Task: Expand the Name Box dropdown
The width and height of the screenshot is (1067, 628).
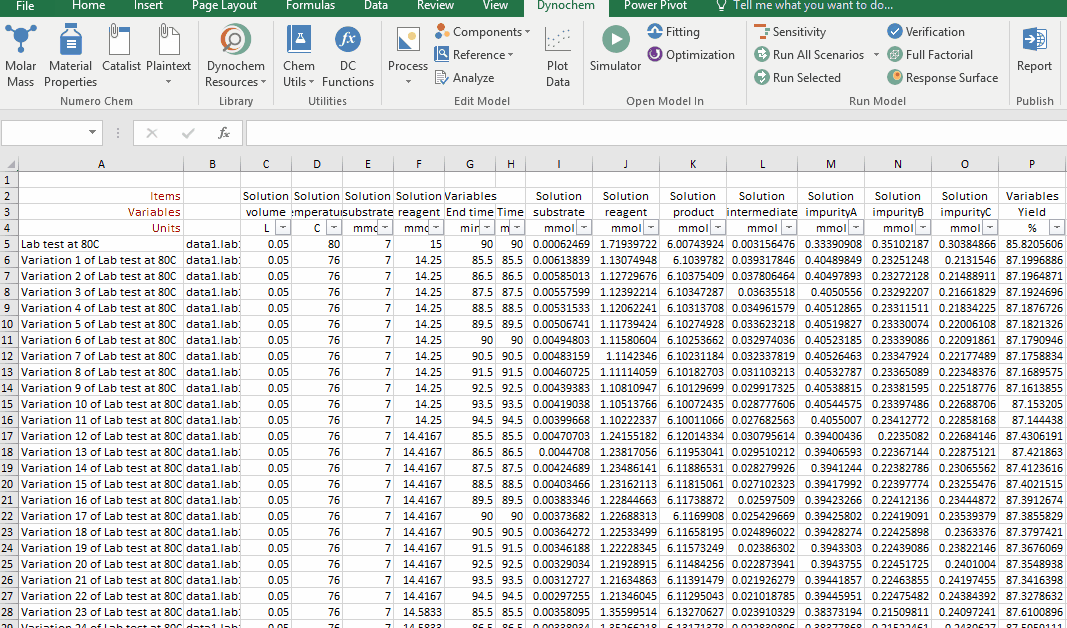Action: pyautogui.click(x=93, y=133)
